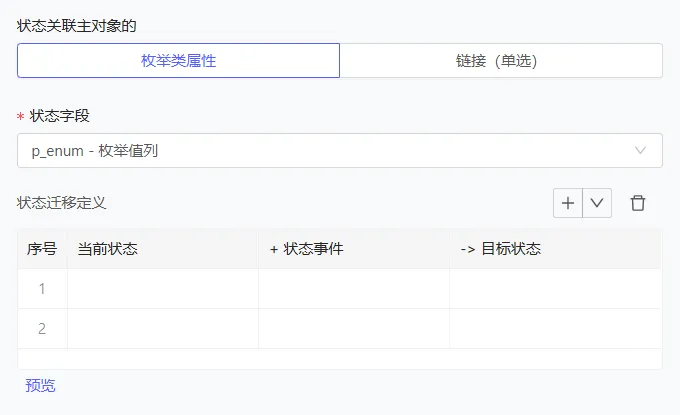Switch to 链接（单选） option
Image resolution: width=680 pixels, height=415 pixels.
(501, 61)
